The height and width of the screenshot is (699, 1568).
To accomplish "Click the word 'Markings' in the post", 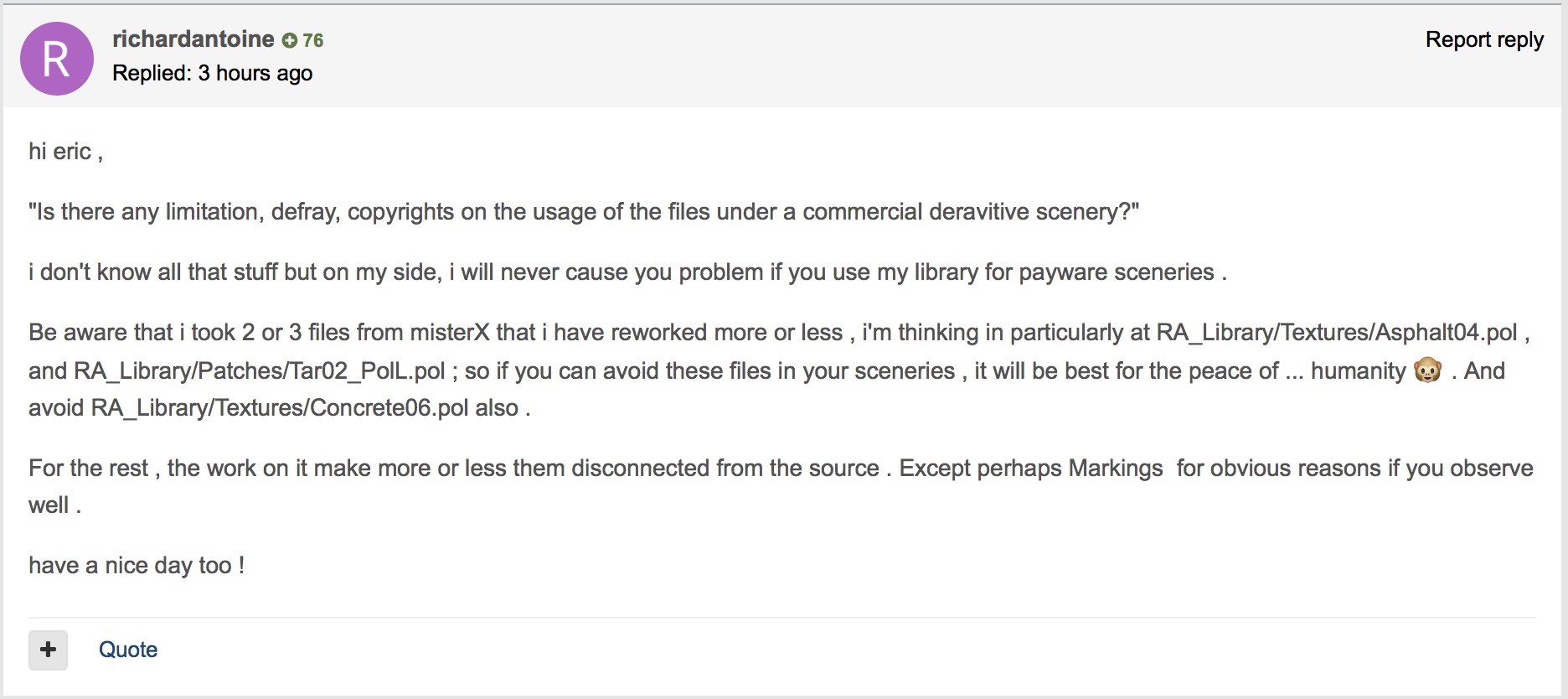I will coord(1116,468).
